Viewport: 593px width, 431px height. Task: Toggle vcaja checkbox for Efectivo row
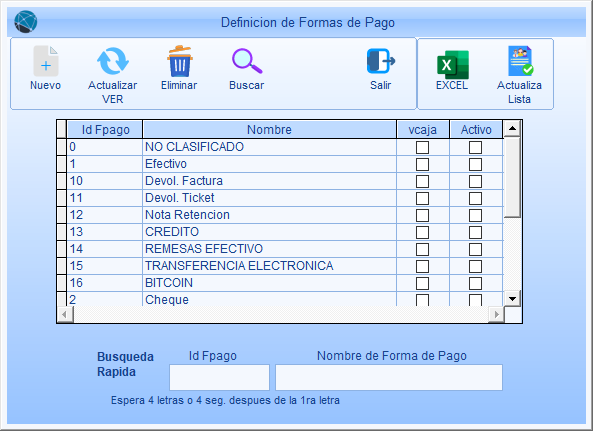[422, 164]
